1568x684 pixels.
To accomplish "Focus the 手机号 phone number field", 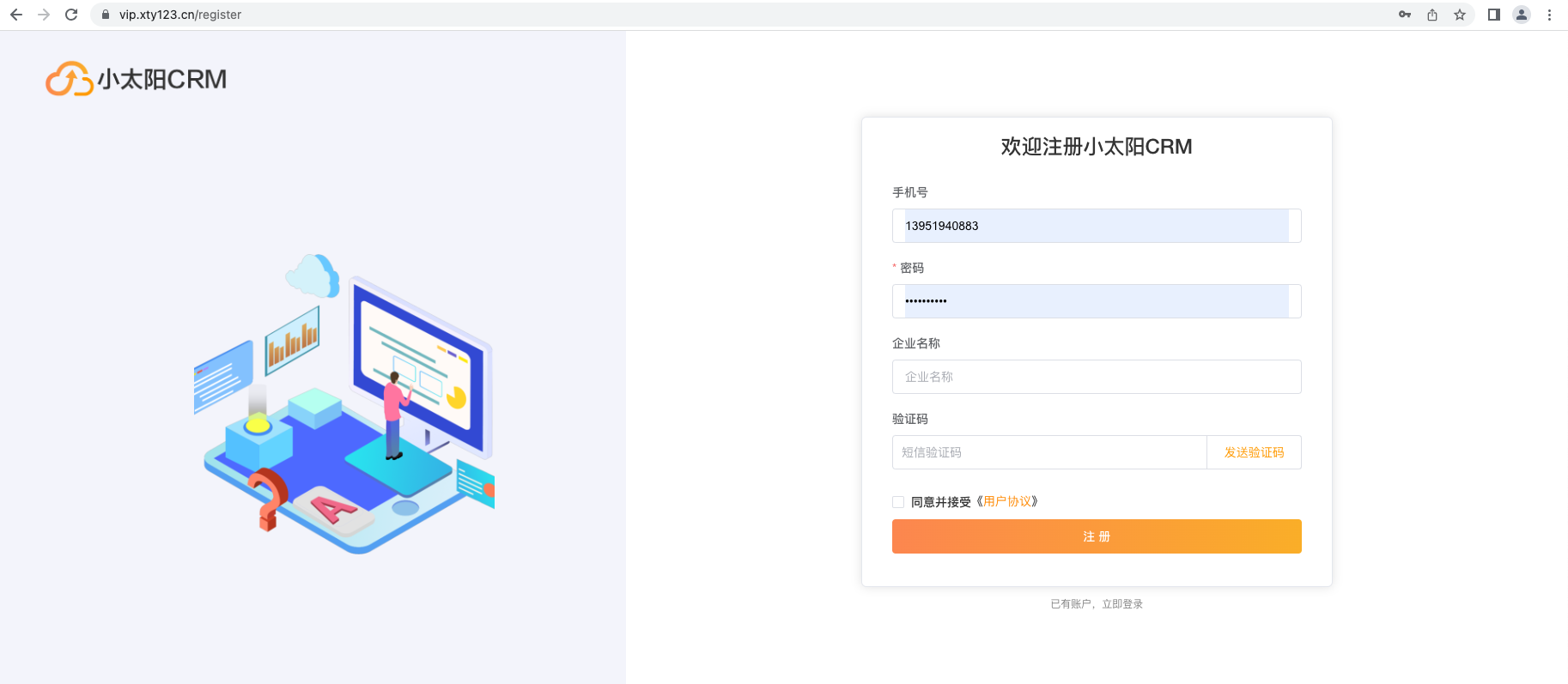I will [1096, 226].
